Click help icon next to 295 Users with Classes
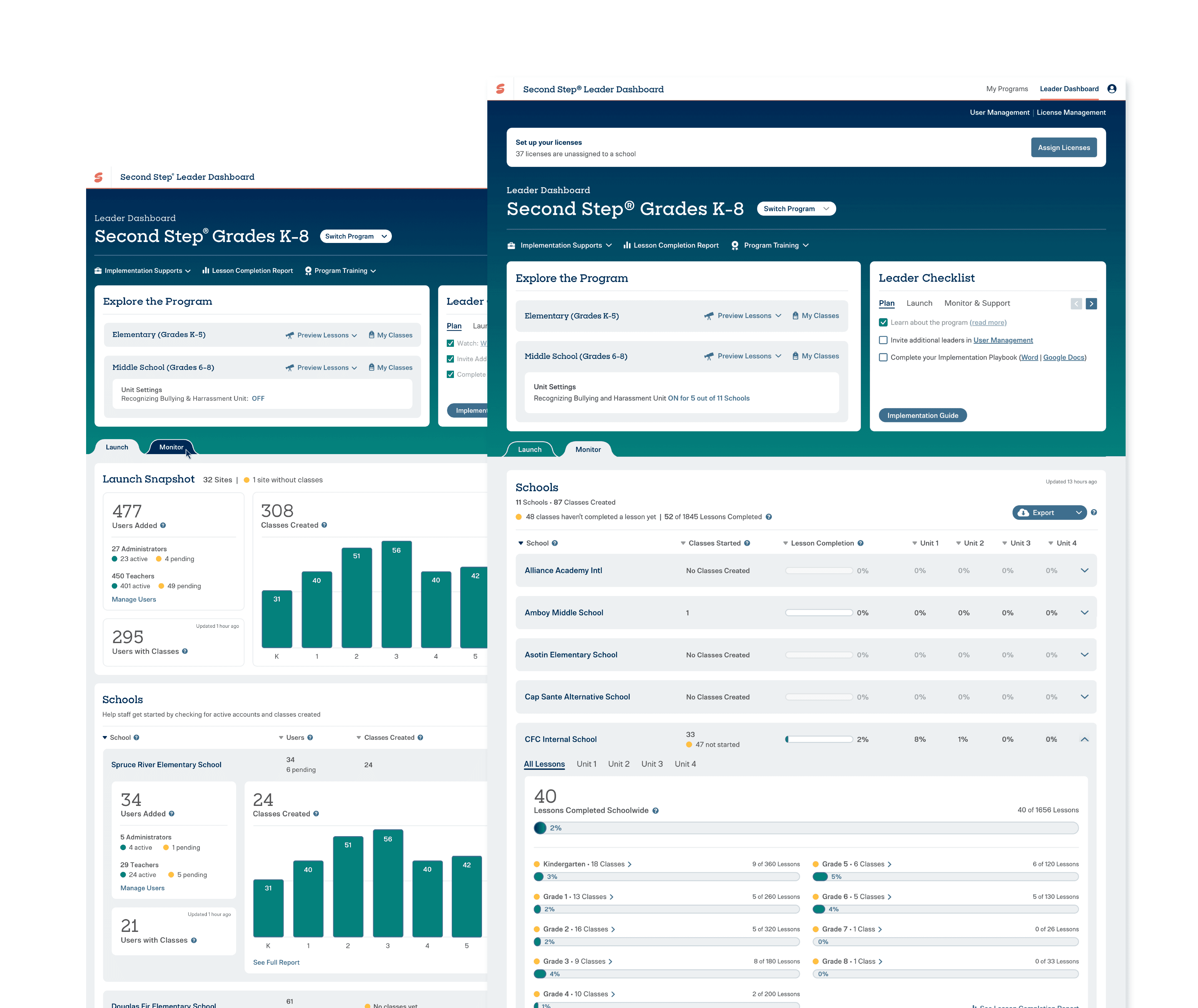Viewport: 1198px width, 1008px height. 185,652
